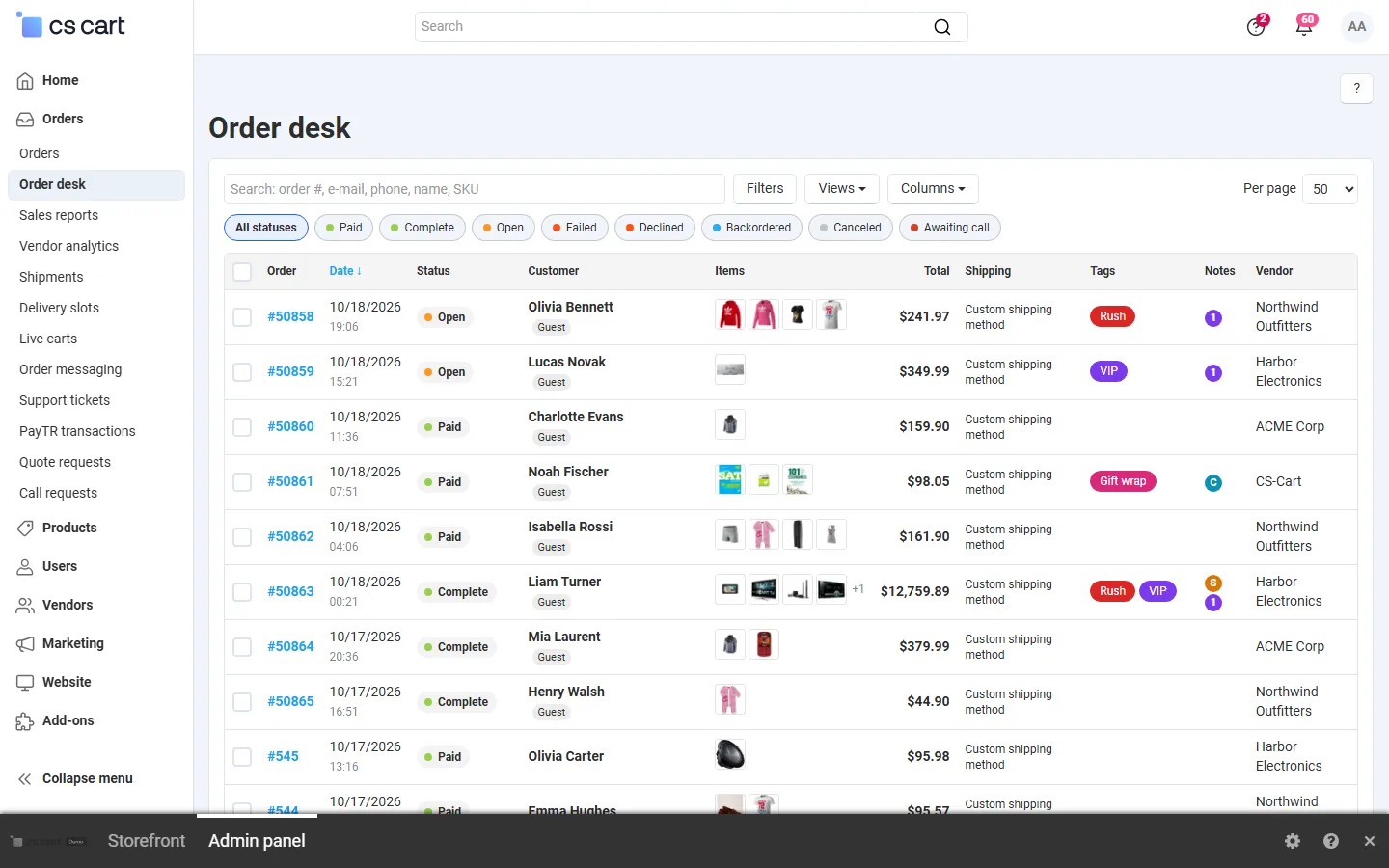Check the box for order #50860

click(242, 427)
